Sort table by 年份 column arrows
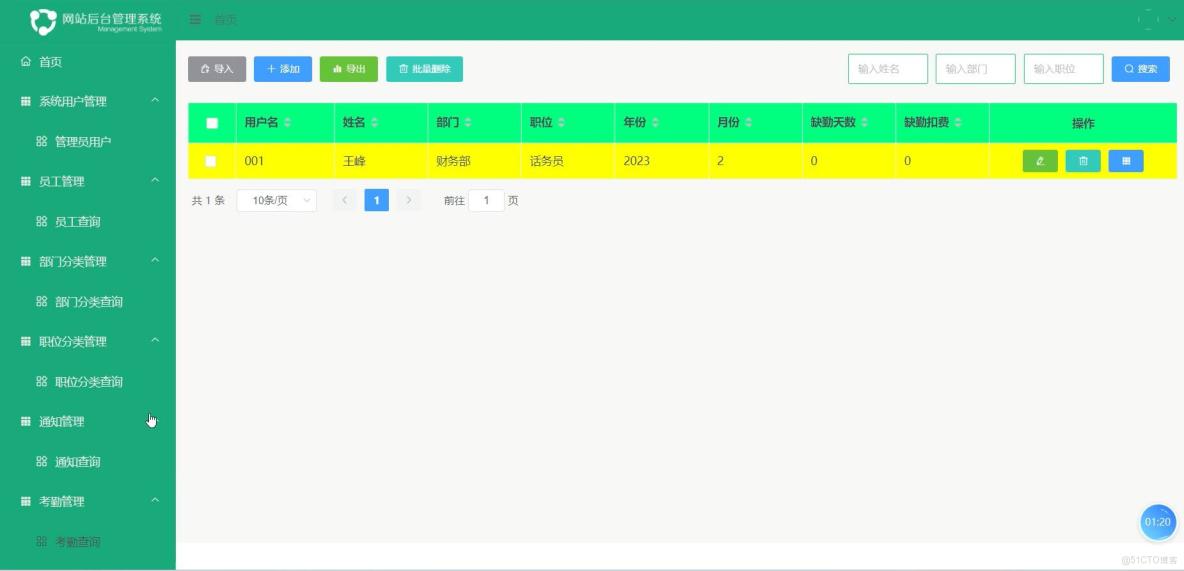 coord(655,122)
